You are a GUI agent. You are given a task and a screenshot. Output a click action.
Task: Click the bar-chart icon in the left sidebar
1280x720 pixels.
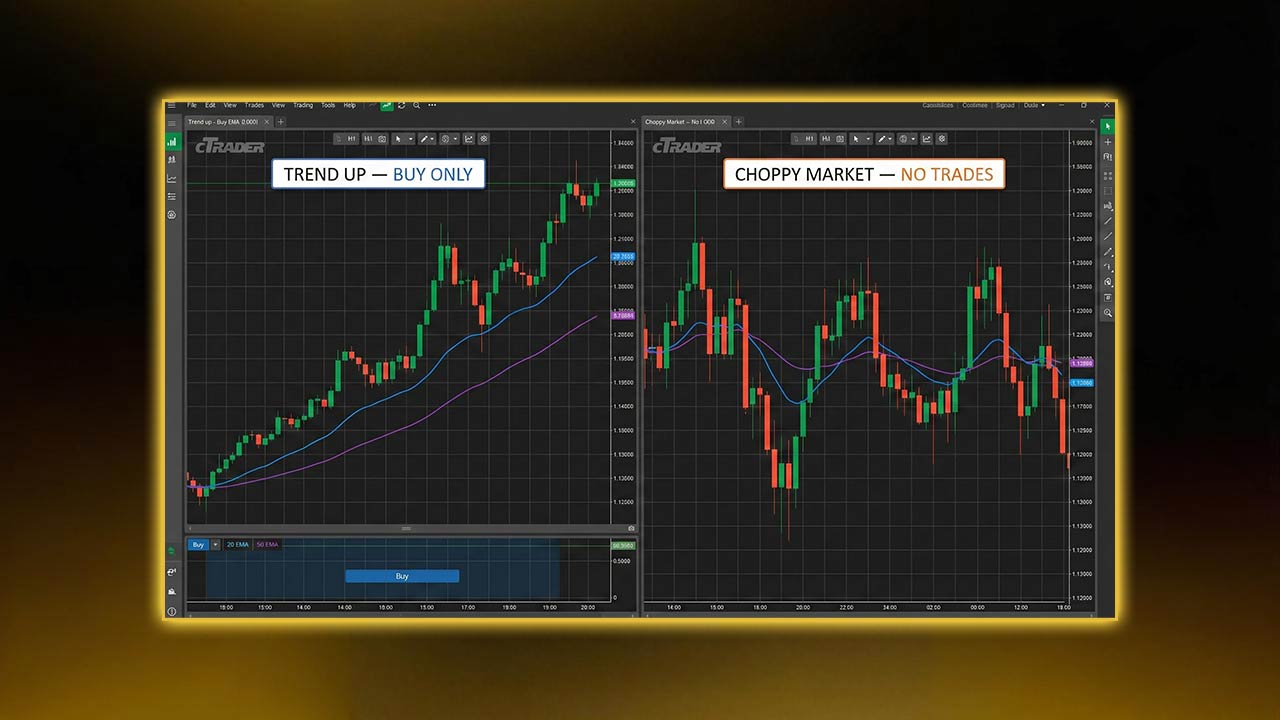pyautogui.click(x=172, y=142)
